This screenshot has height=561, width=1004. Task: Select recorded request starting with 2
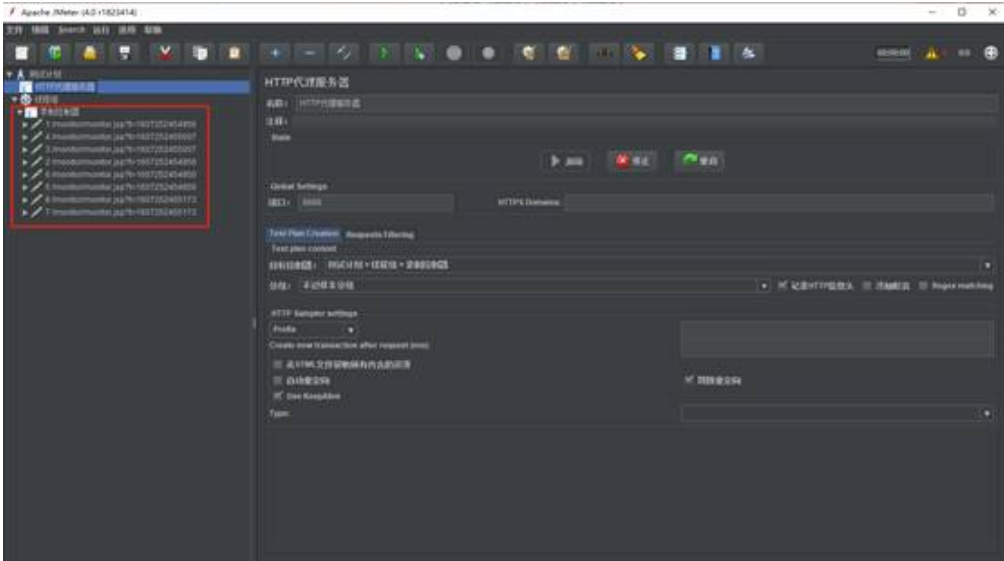pyautogui.click(x=120, y=162)
